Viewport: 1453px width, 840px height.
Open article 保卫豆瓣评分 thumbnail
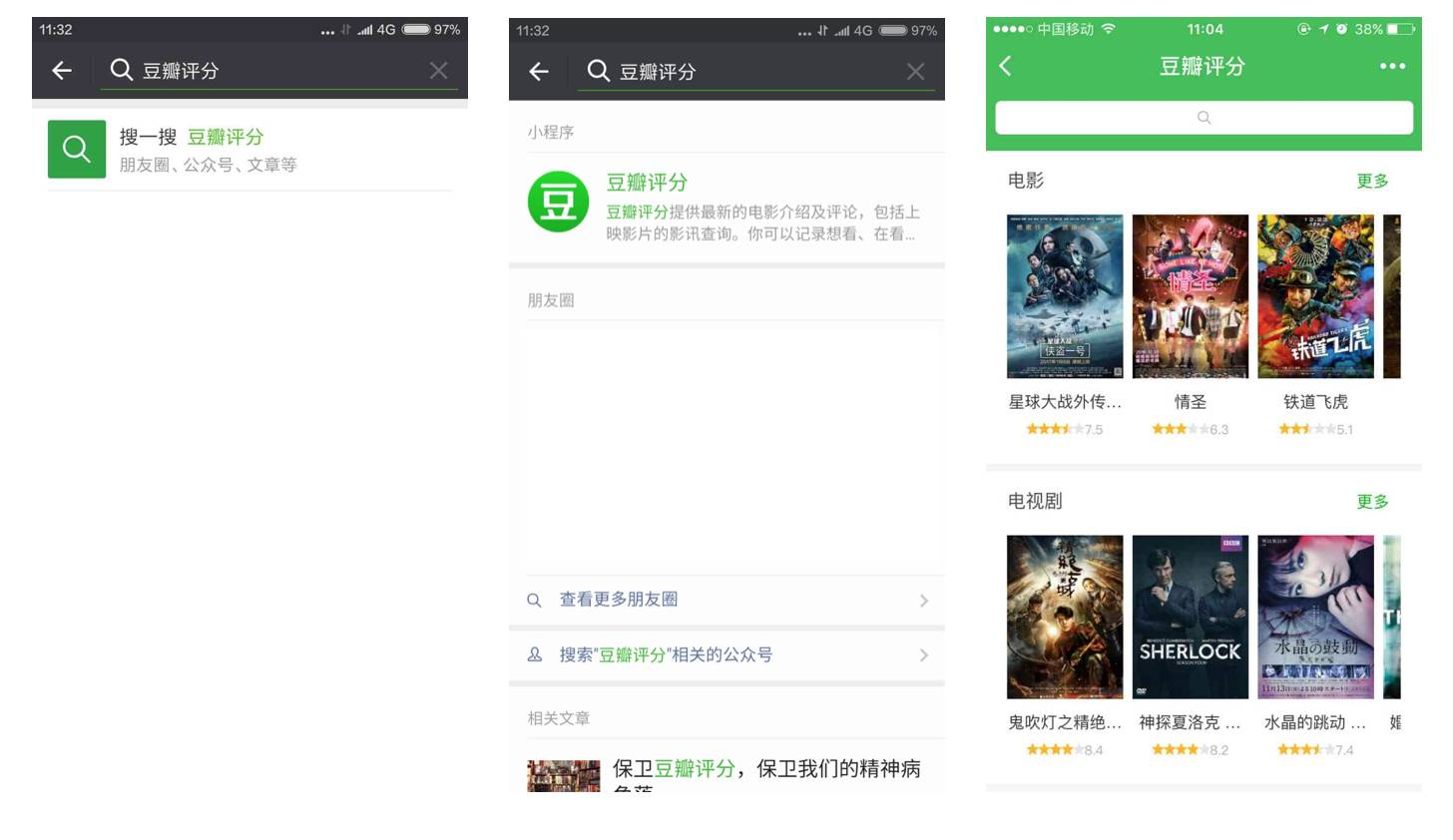(x=564, y=776)
